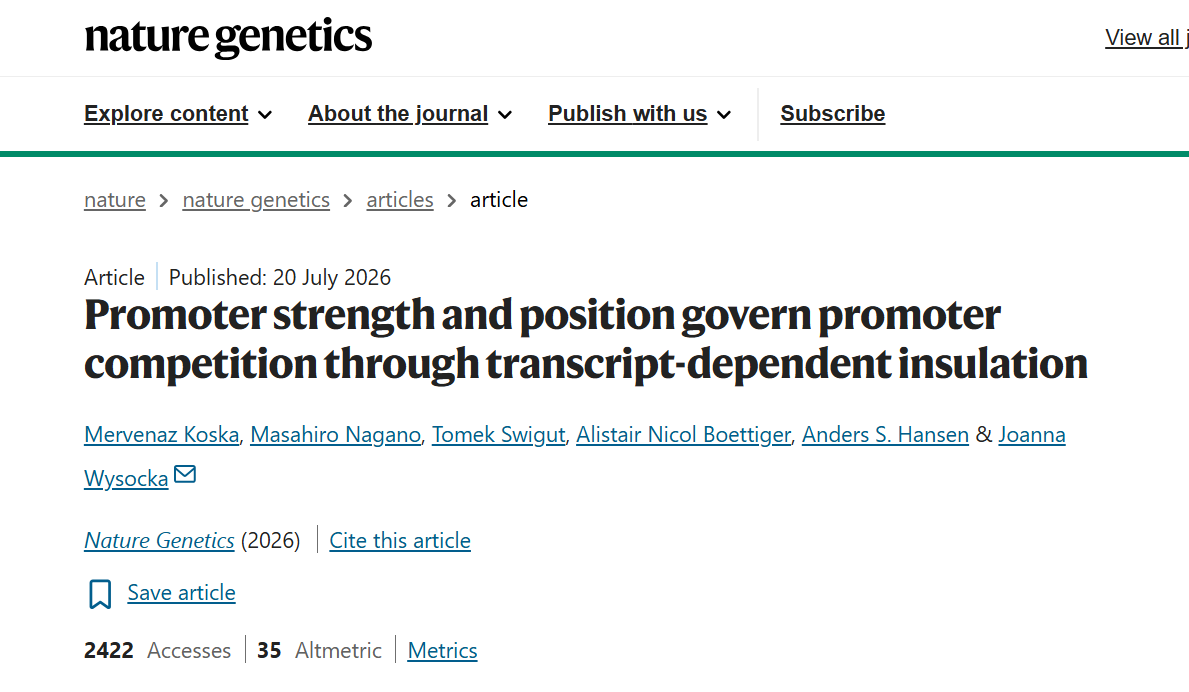
Task: Navigate to the articles breadcrumb
Action: (400, 200)
